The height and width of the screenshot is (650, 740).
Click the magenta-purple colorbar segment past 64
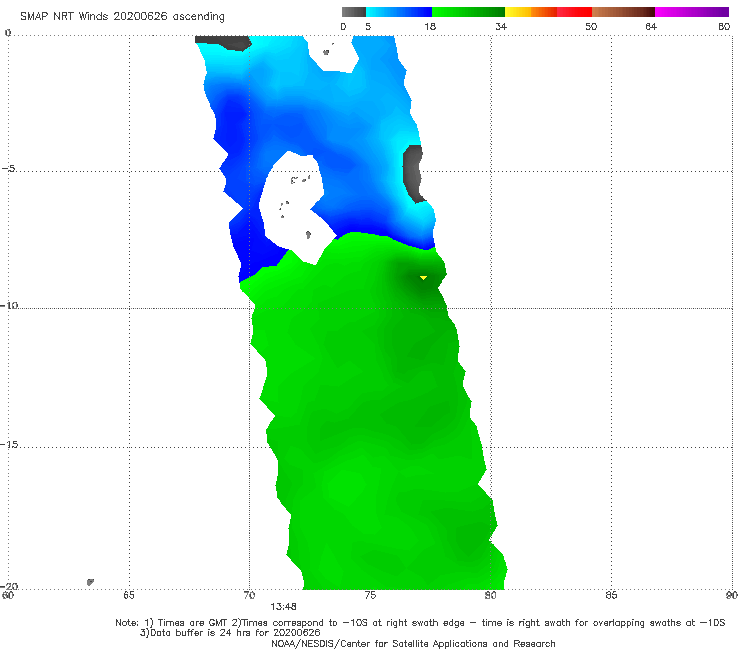pyautogui.click(x=692, y=12)
